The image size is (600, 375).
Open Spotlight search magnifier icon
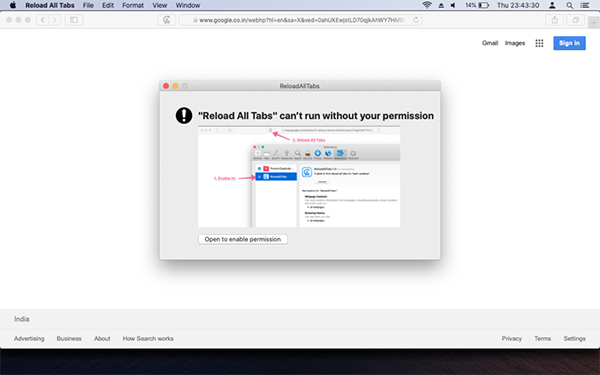[x=569, y=5]
